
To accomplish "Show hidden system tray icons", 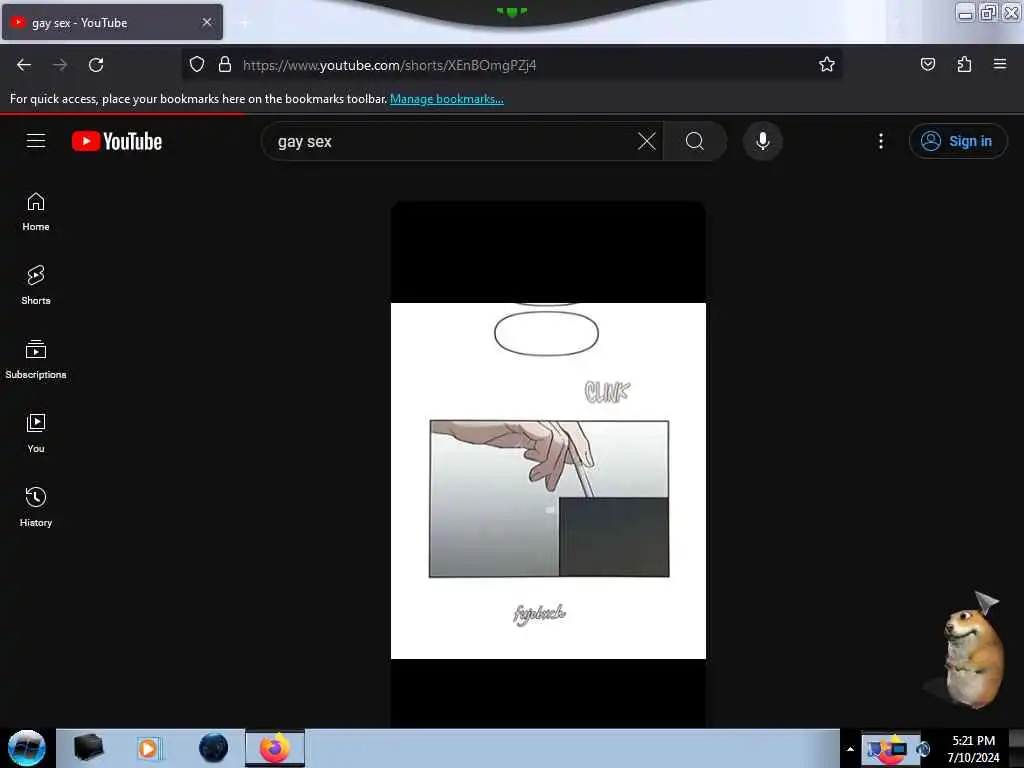I will click(x=850, y=749).
